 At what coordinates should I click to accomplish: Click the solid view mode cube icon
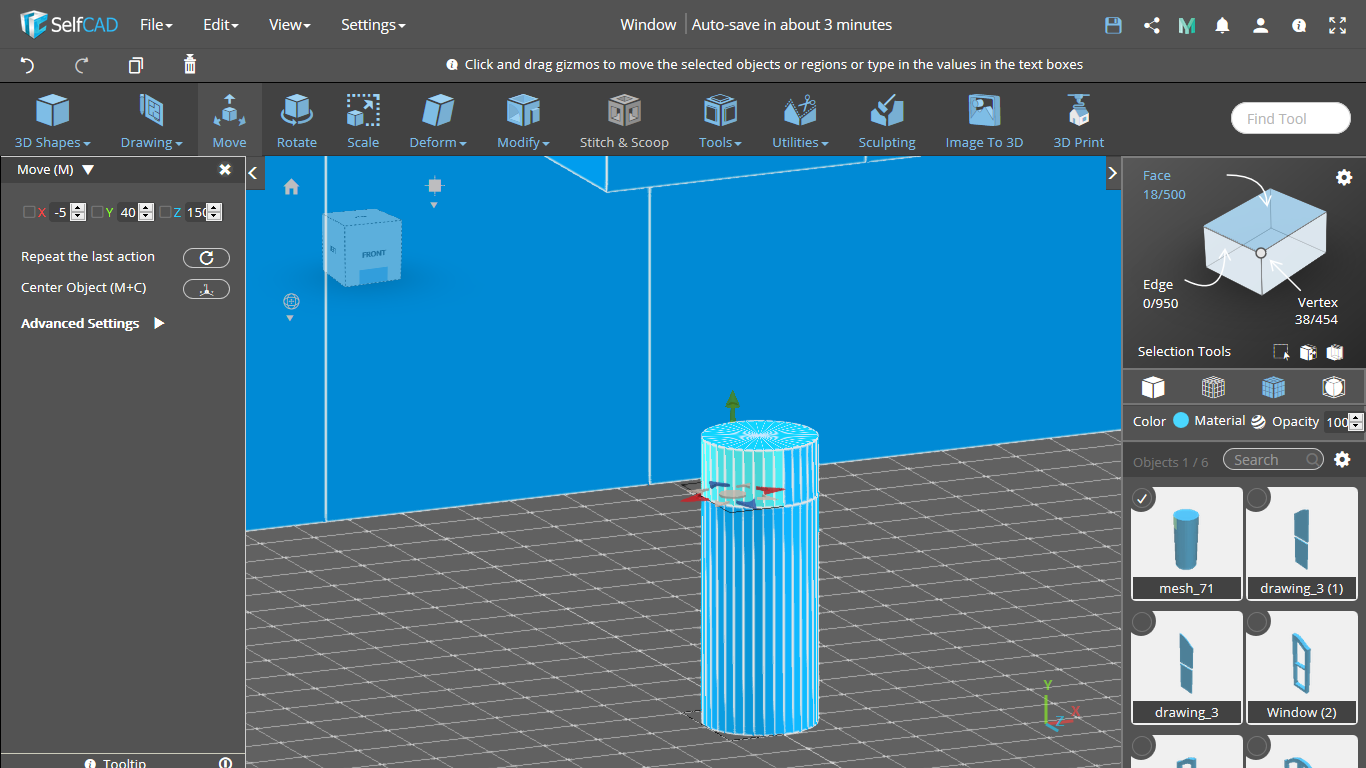tap(1153, 387)
